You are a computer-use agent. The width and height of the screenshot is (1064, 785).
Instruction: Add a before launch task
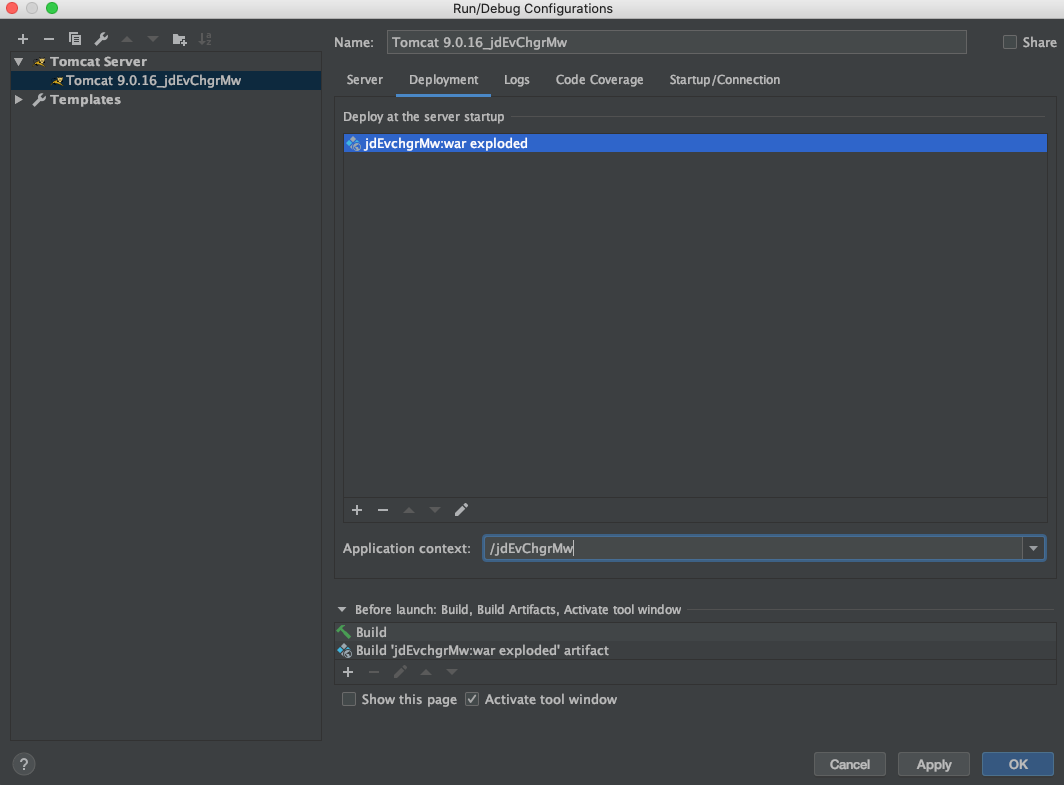click(348, 672)
